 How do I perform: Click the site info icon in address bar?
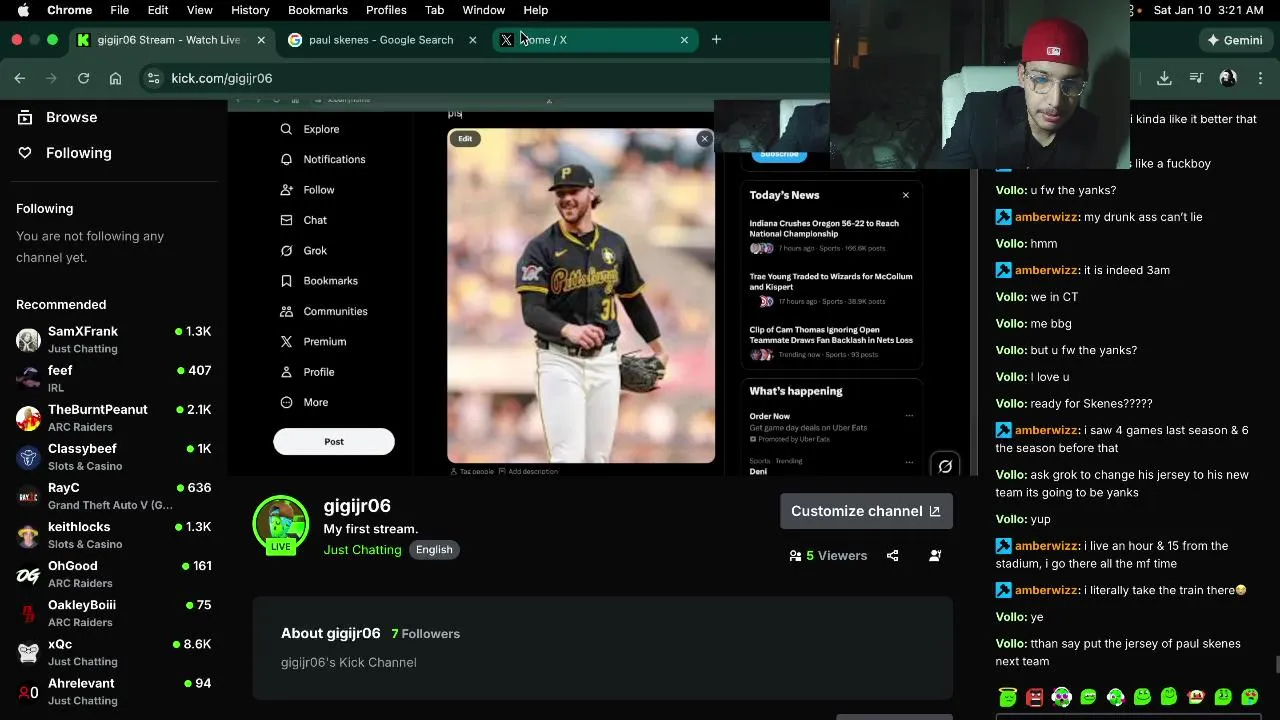(153, 78)
